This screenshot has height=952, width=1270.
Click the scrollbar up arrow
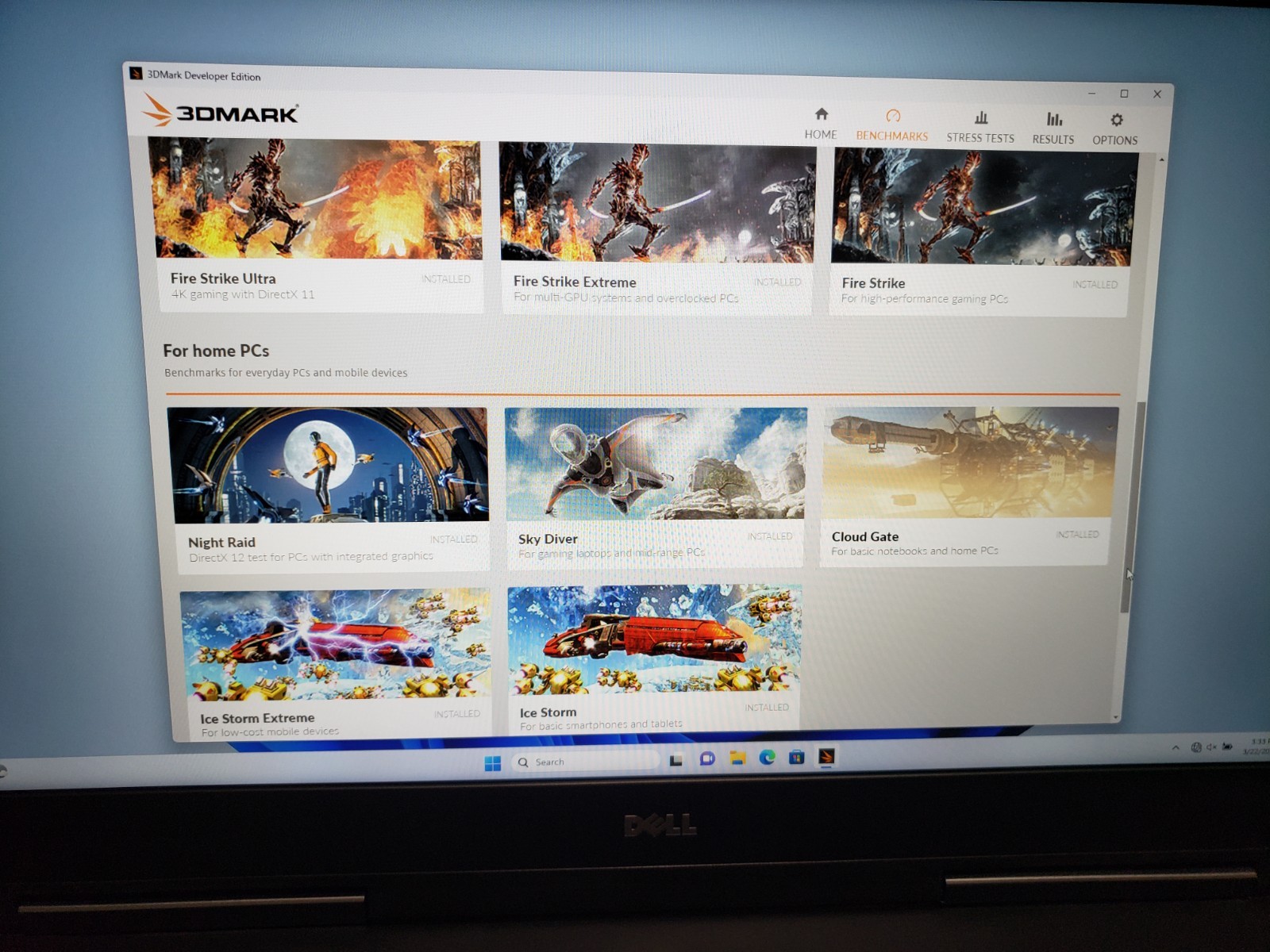click(x=1162, y=161)
